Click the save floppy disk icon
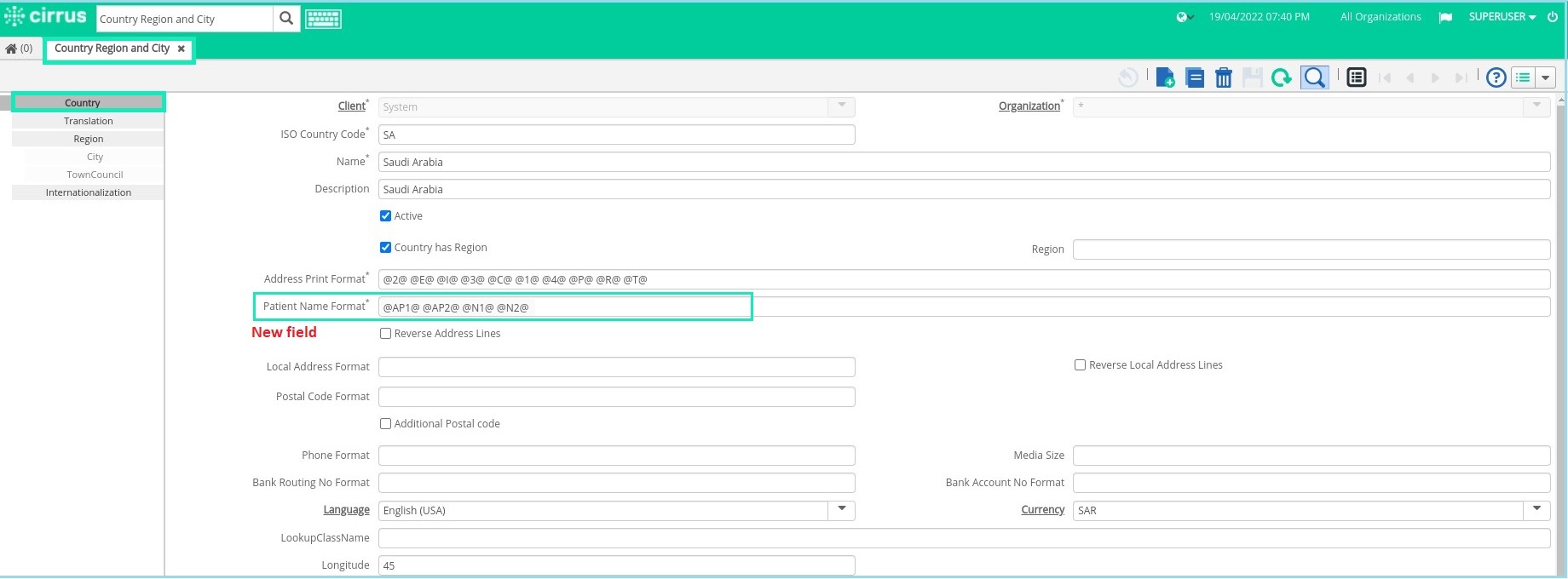Screen dimensions: 1568x579 (1252, 77)
